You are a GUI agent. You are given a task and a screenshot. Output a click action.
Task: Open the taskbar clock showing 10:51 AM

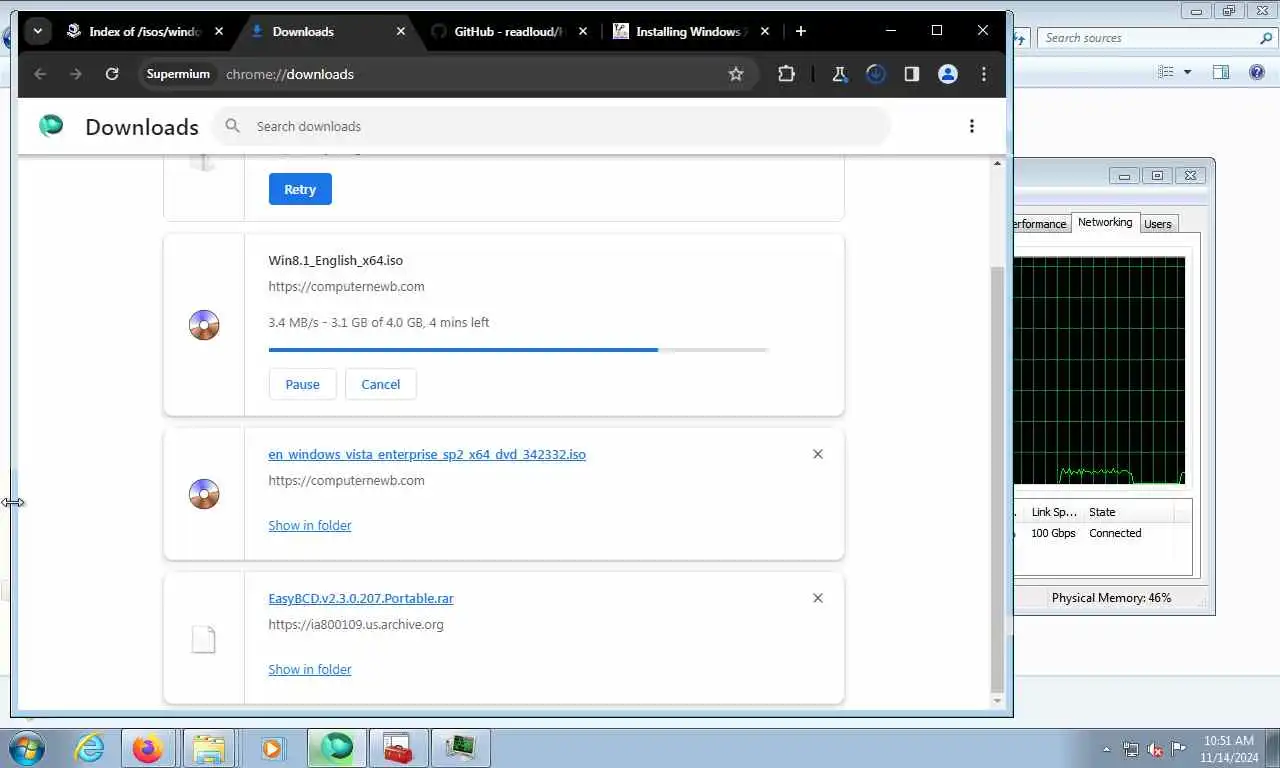[1228, 749]
